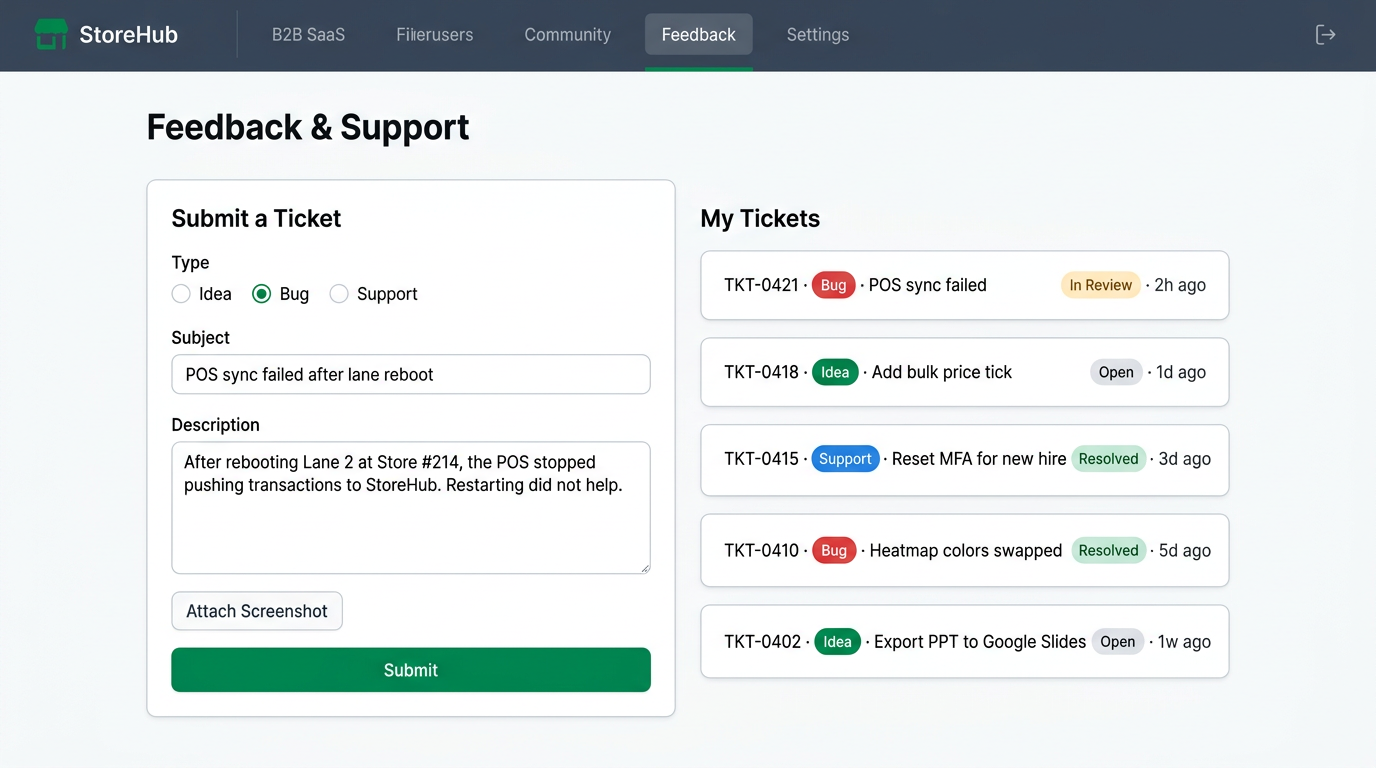Focus the Subject input field
Screen dimensions: 1376x768
(411, 374)
